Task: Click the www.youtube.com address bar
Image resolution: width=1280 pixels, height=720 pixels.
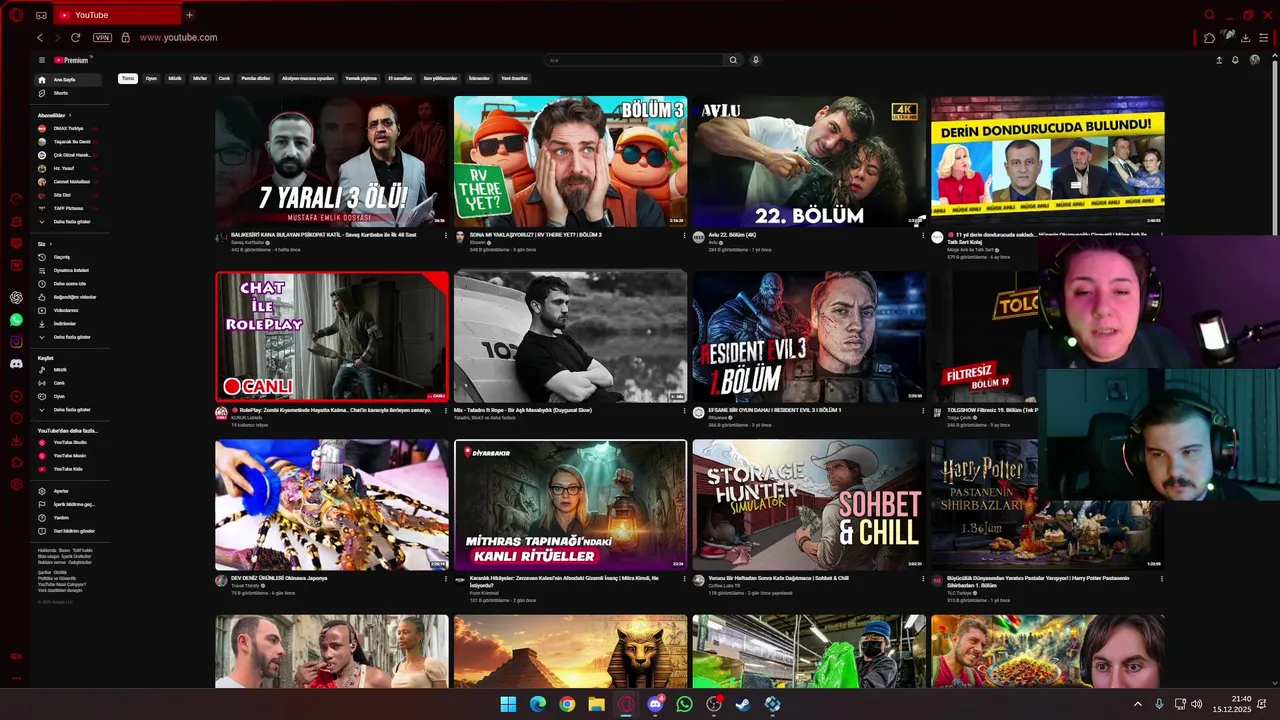Action: (178, 37)
